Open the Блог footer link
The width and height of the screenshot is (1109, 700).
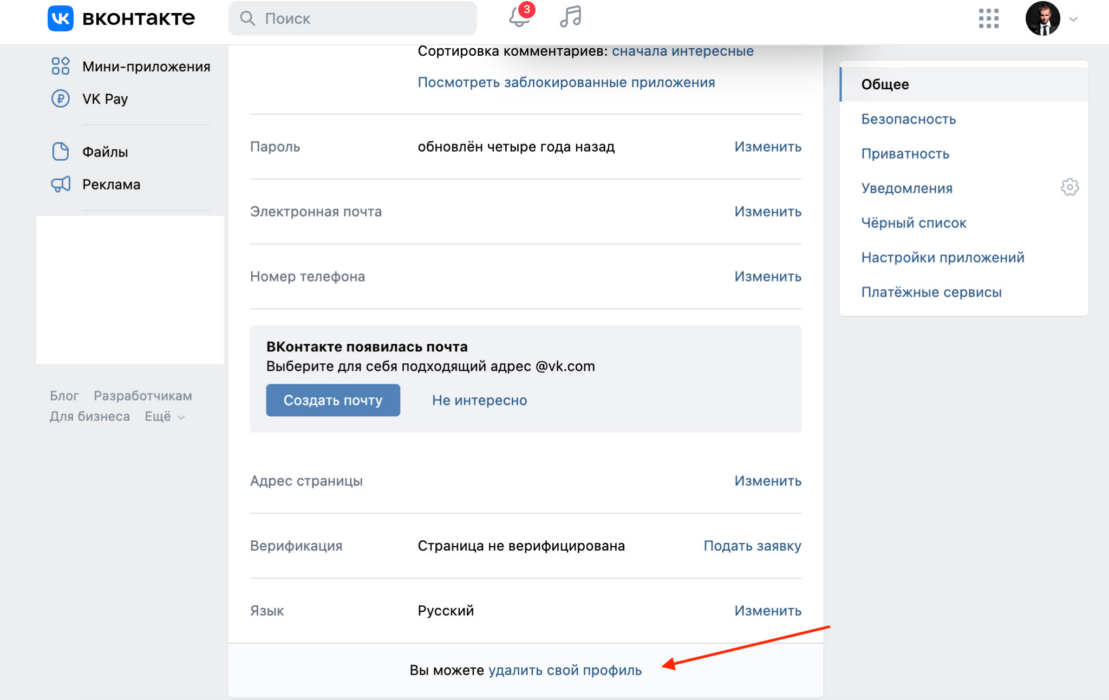64,396
